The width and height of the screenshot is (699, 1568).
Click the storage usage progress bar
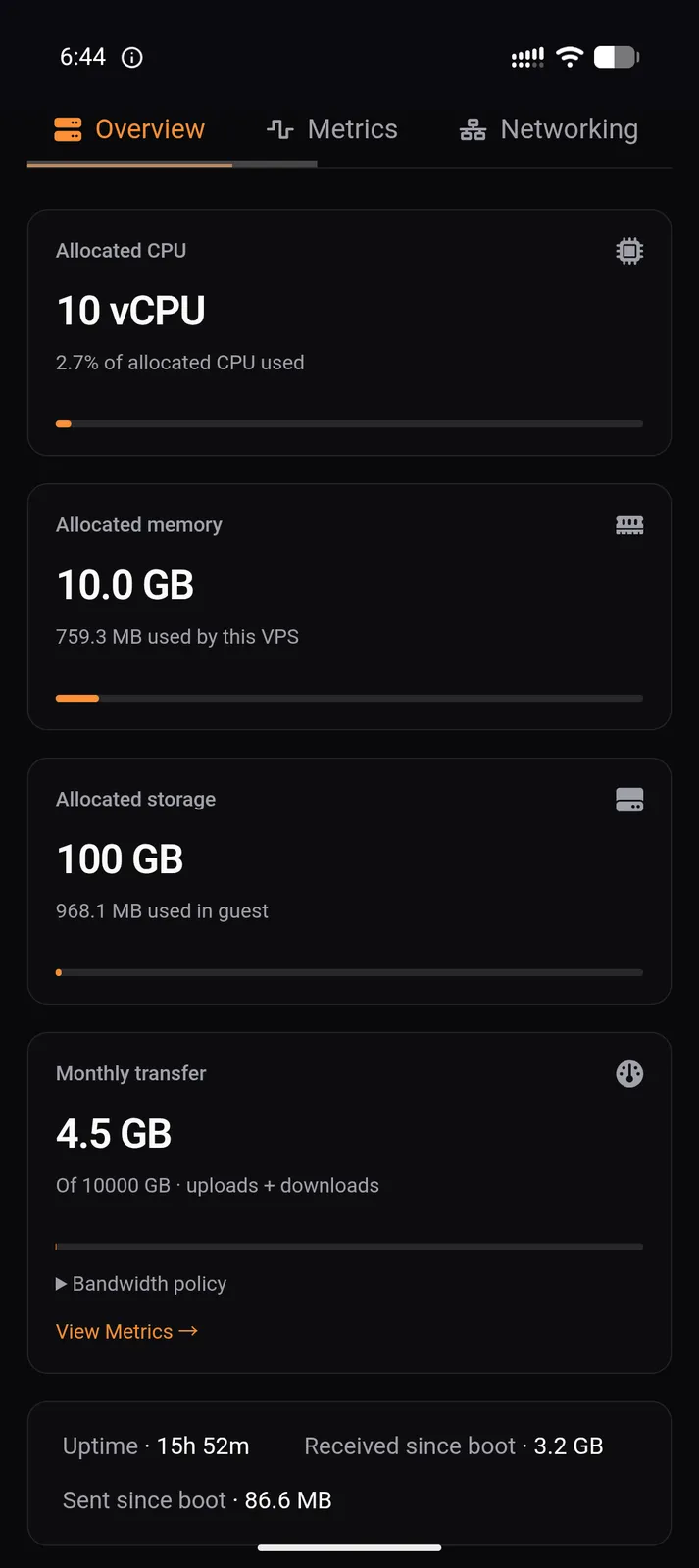[x=349, y=973]
